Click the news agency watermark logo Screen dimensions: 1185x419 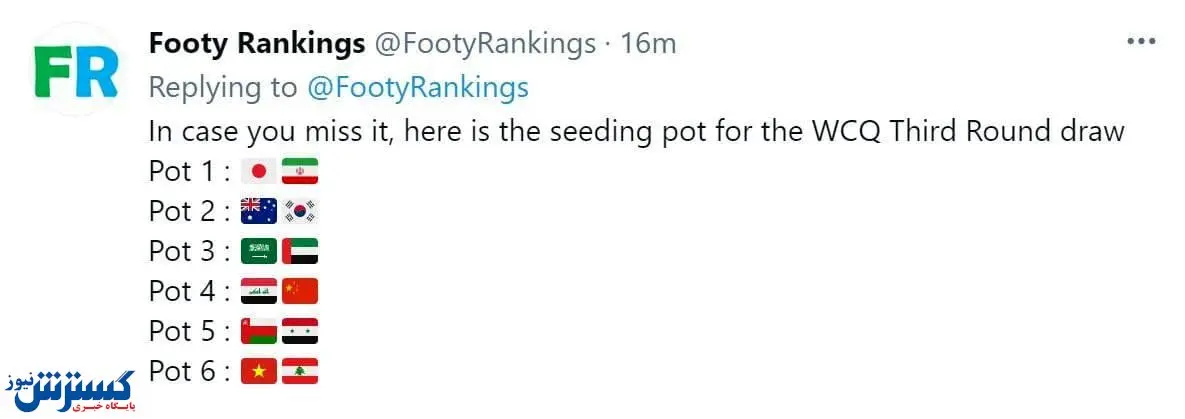73,387
